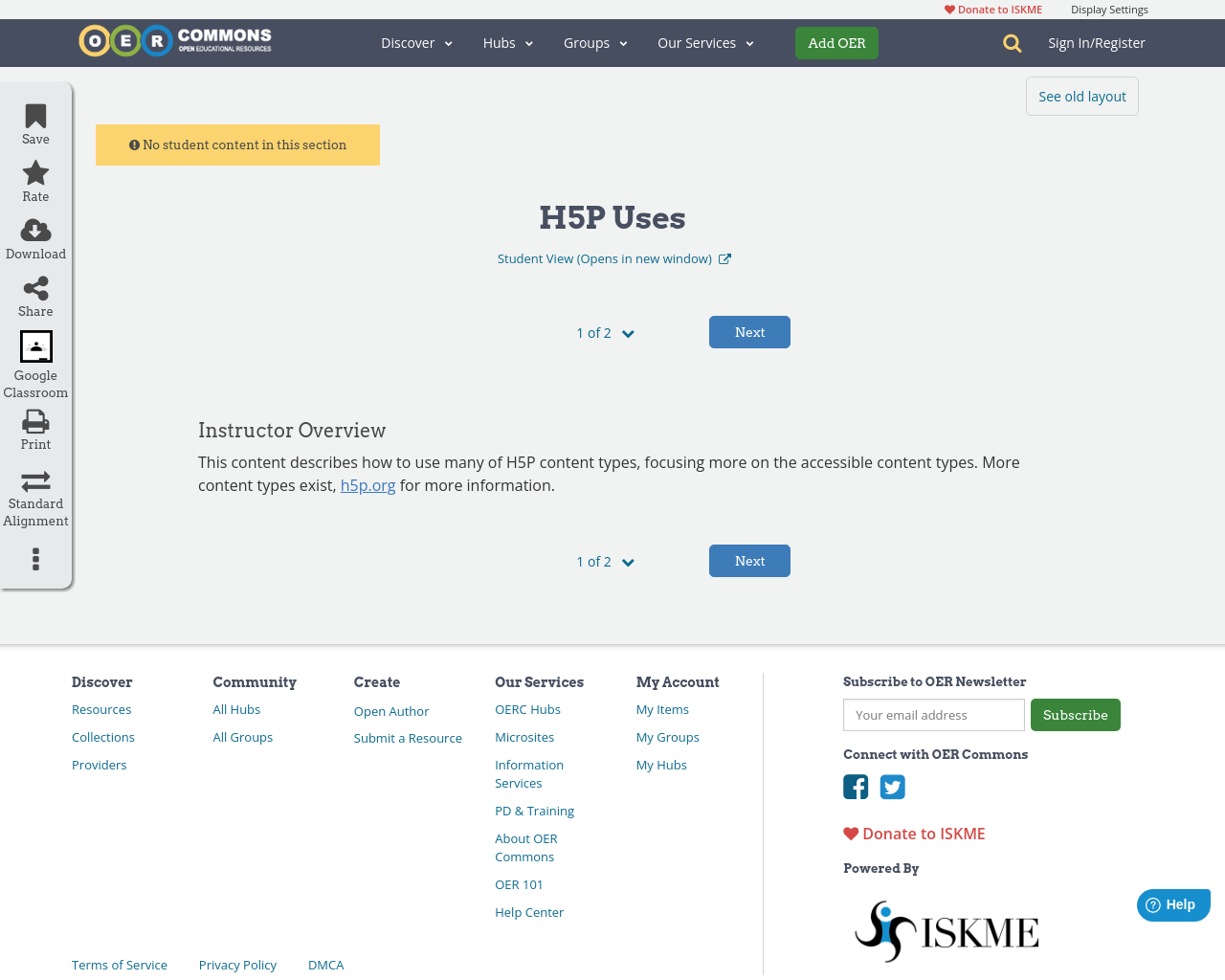Expand the Discover dropdown arrow
1225x980 pixels.
point(446,42)
